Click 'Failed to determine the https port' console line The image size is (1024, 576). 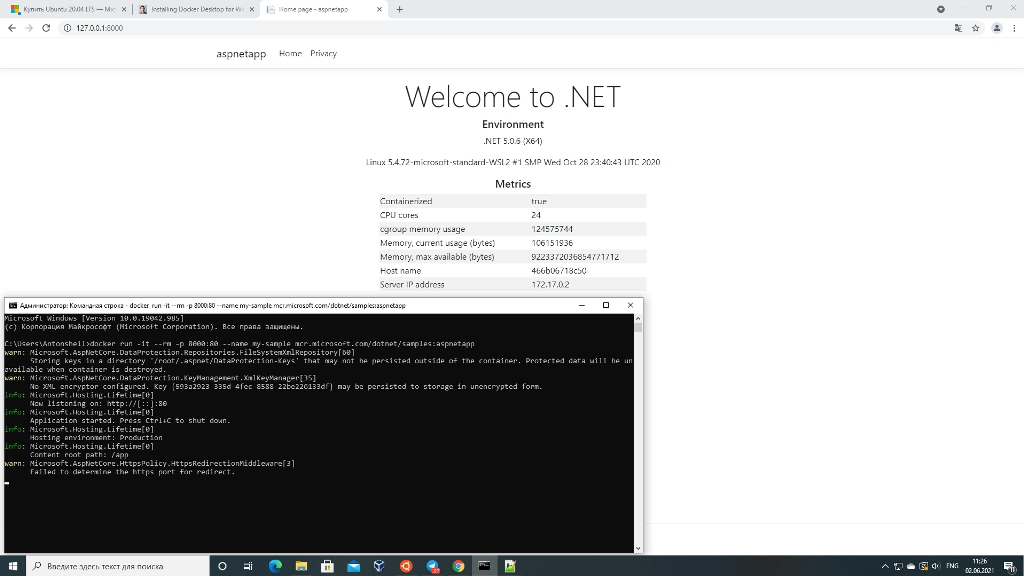click(132, 472)
